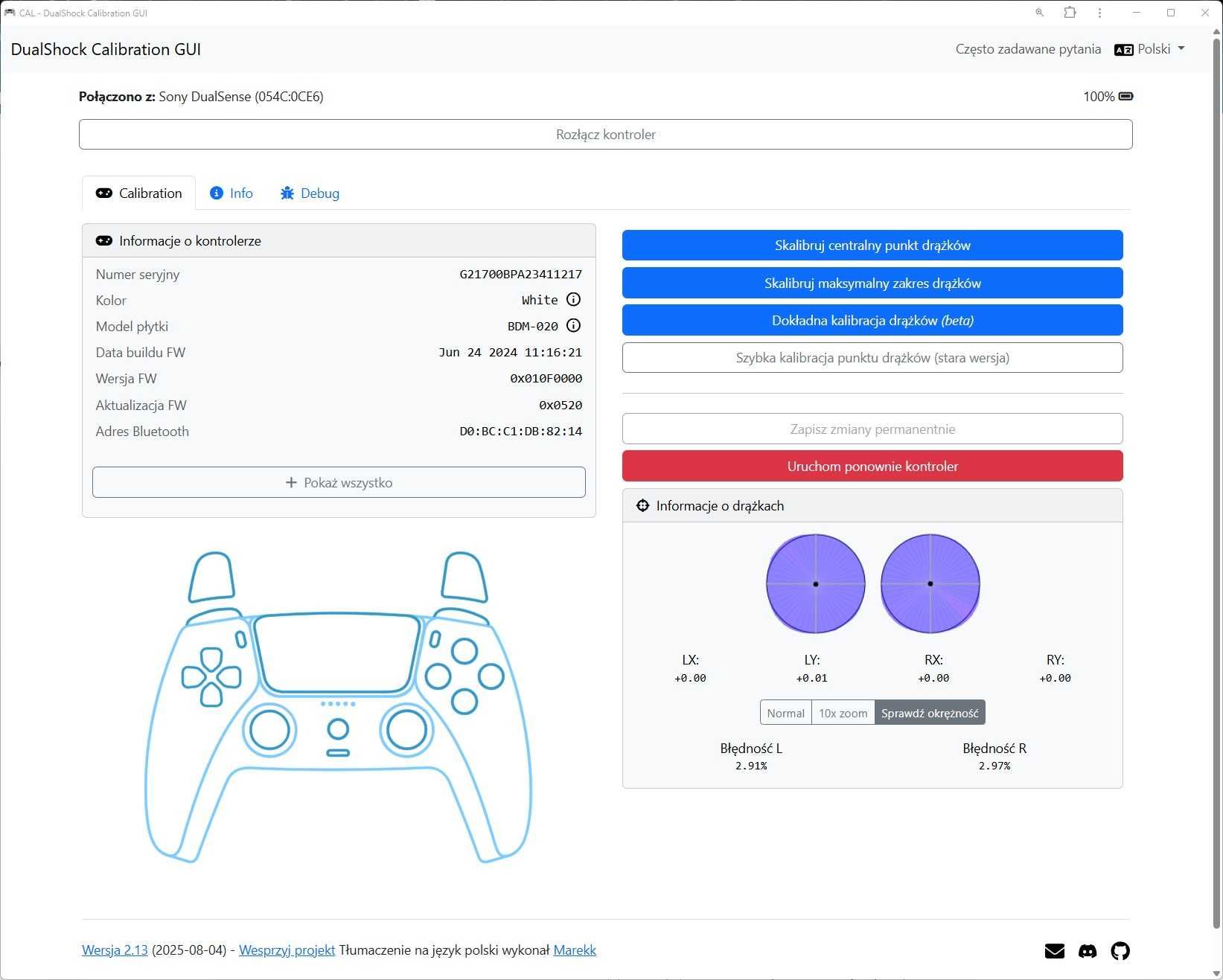
Task: Click the info icon next to BDM-020
Action: click(x=573, y=326)
